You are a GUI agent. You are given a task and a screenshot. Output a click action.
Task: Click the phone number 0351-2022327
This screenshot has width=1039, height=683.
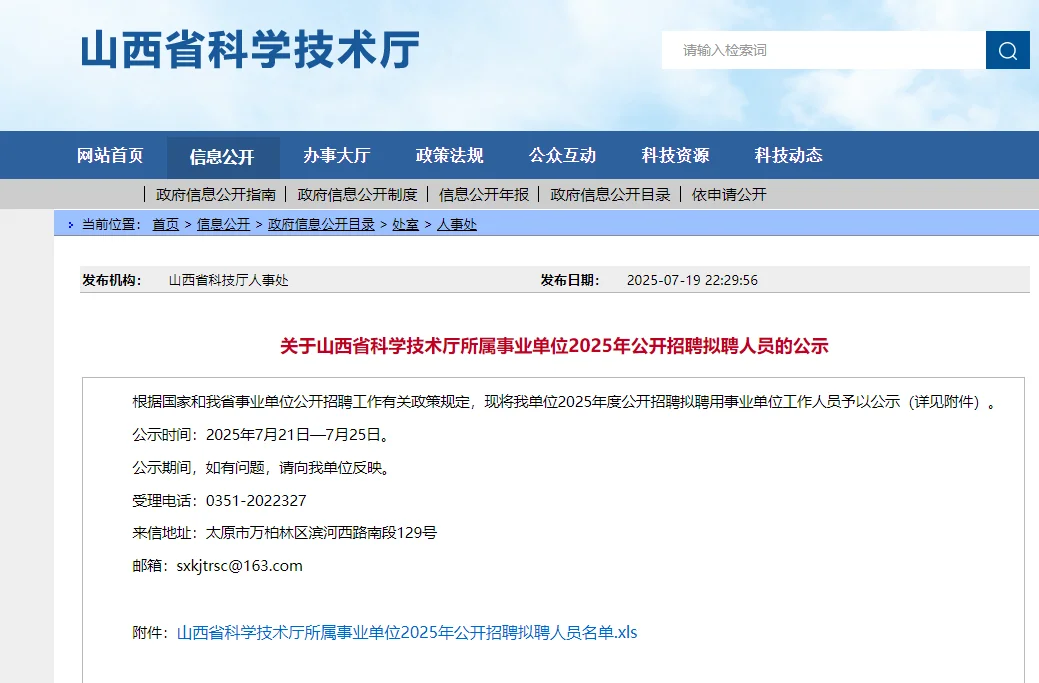point(256,501)
